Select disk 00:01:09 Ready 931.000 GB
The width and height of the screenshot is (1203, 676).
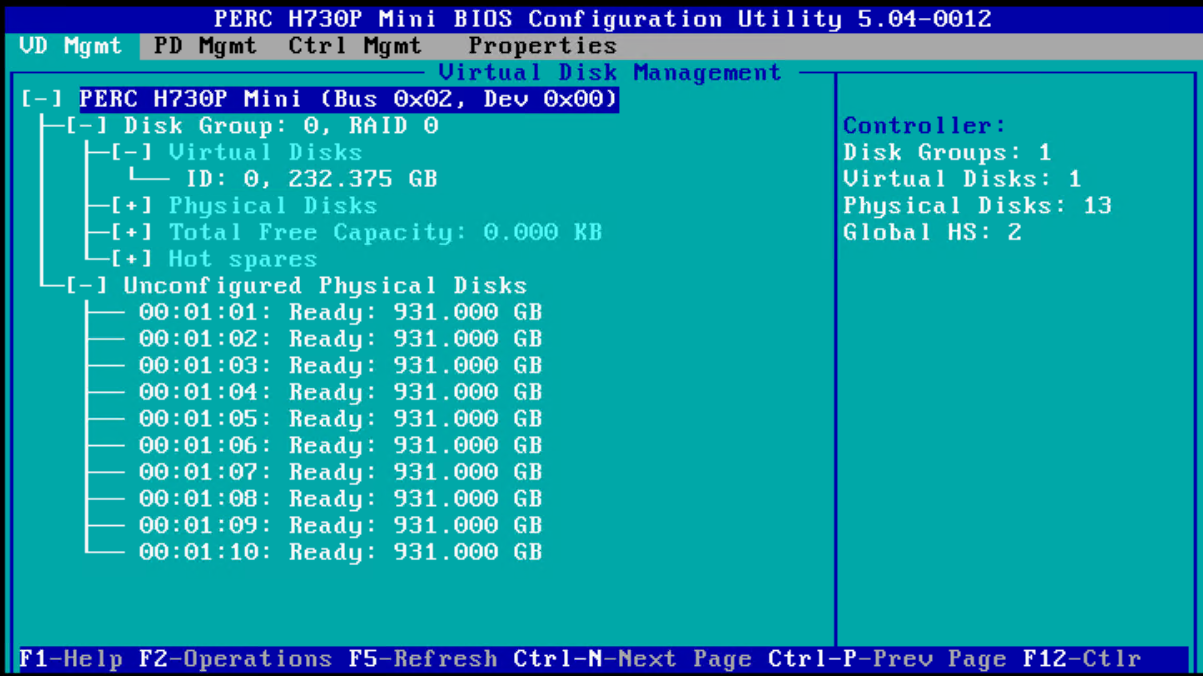pos(340,525)
